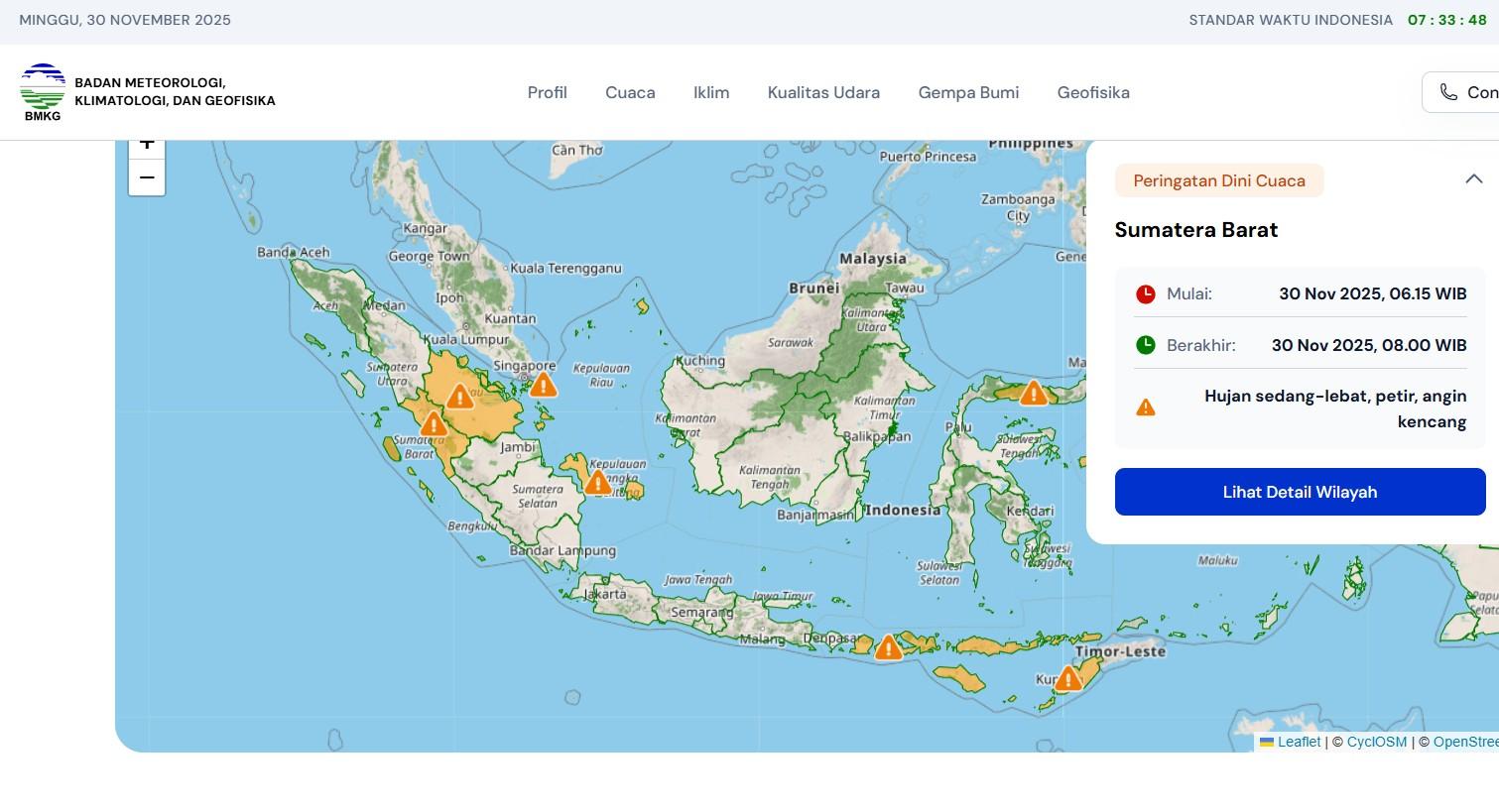The height and width of the screenshot is (812, 1499).
Task: Collapse the Peringatan Dini Cuaca panel
Action: 1473,179
